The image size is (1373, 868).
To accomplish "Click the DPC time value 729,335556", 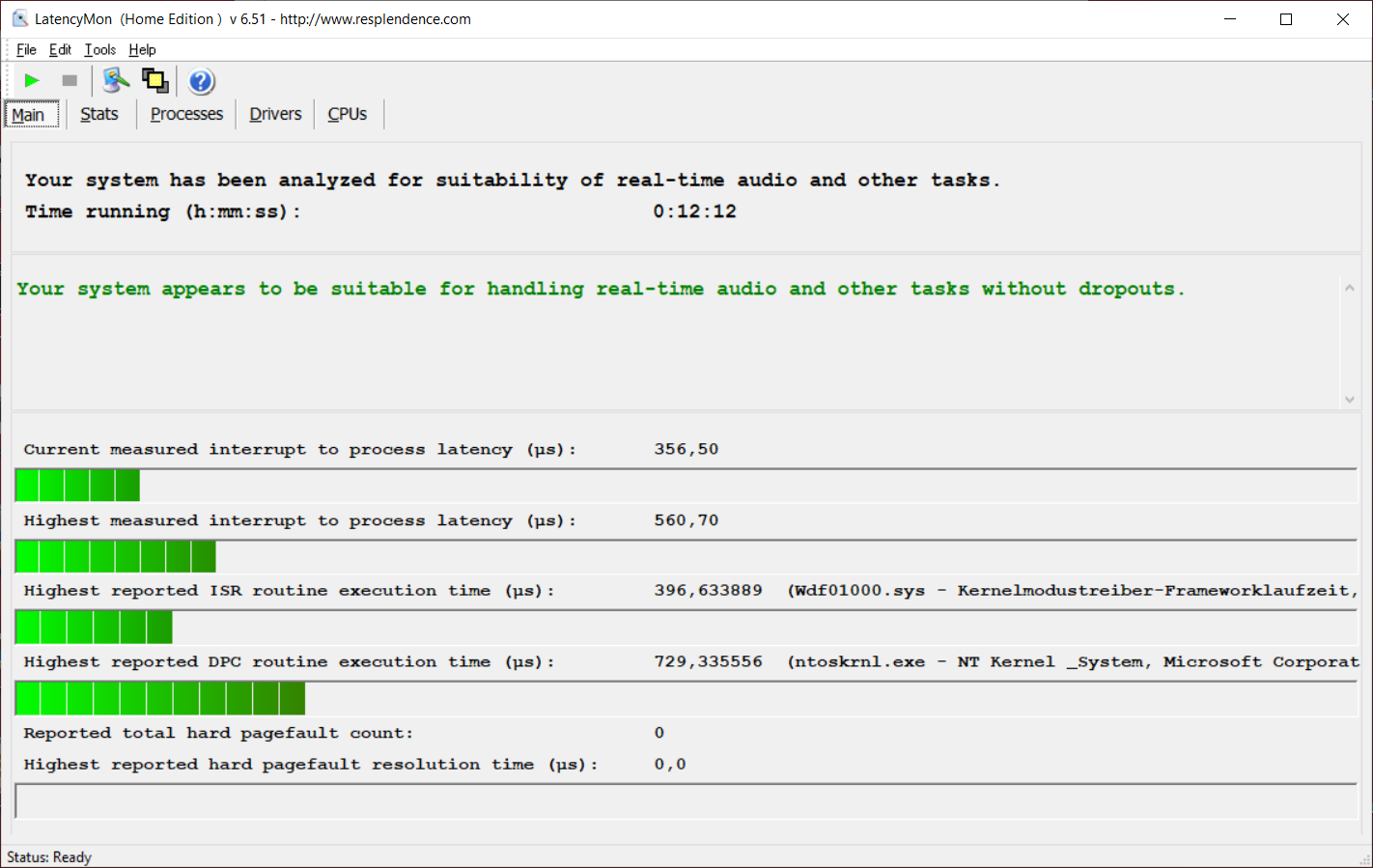I will (708, 661).
